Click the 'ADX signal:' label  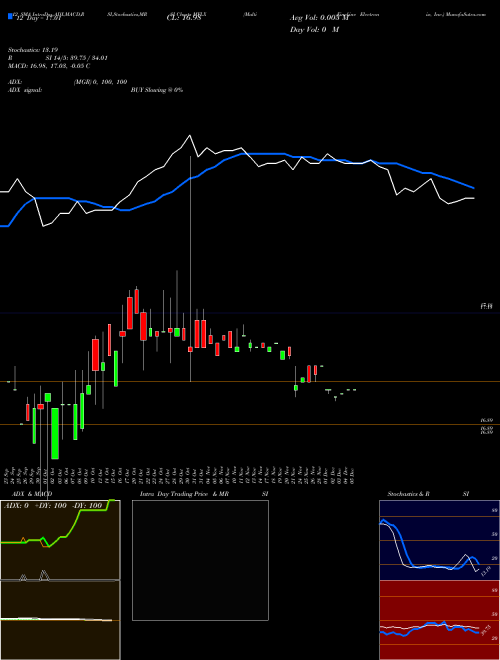point(25,90)
